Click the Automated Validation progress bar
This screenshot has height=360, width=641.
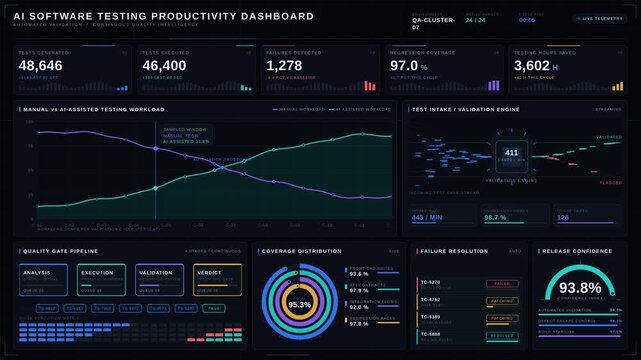pyautogui.click(x=580, y=315)
